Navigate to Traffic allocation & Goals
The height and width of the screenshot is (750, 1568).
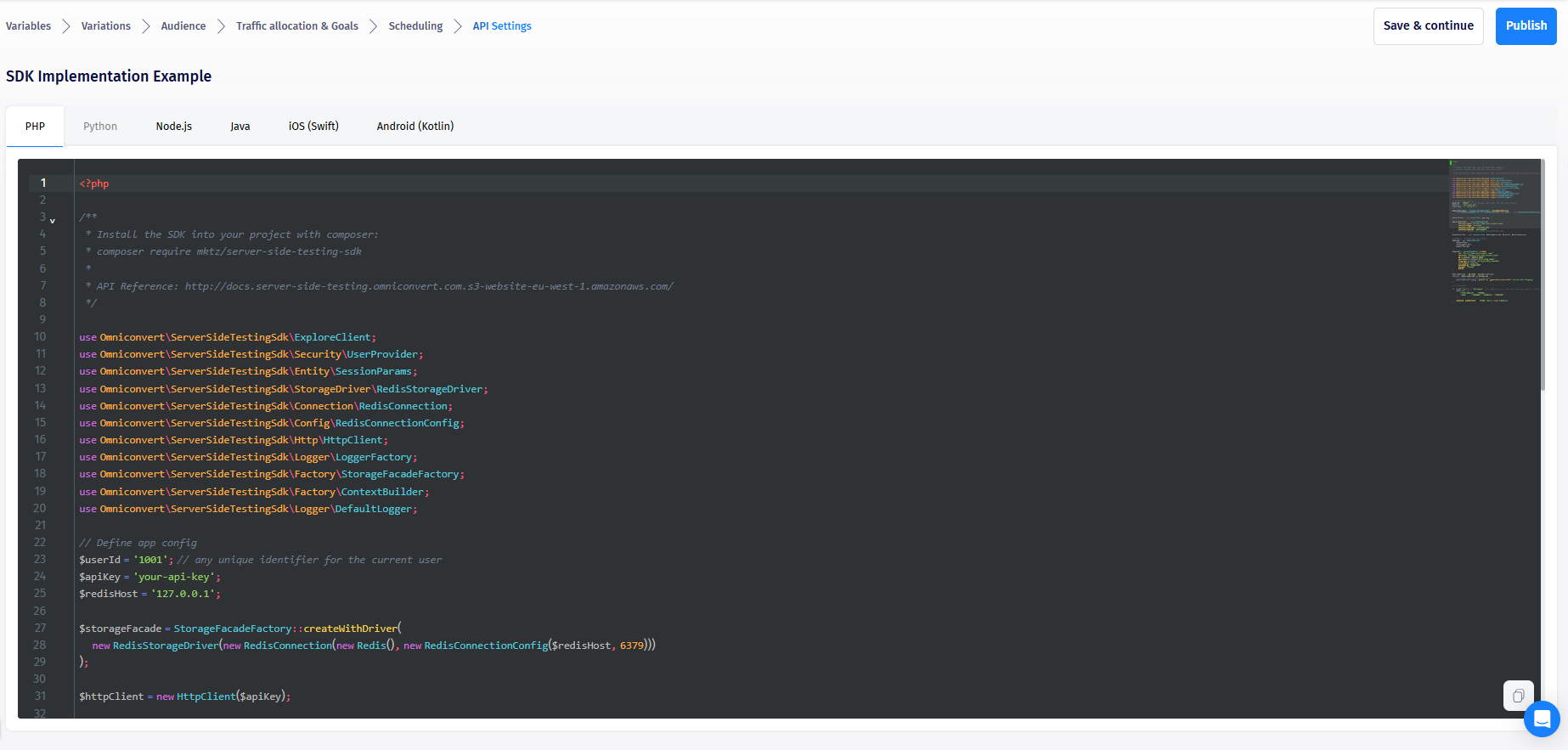(297, 26)
